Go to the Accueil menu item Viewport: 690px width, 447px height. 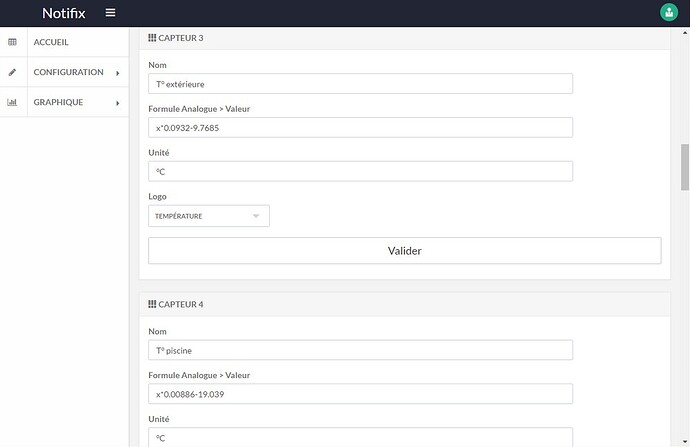pyautogui.click(x=51, y=42)
